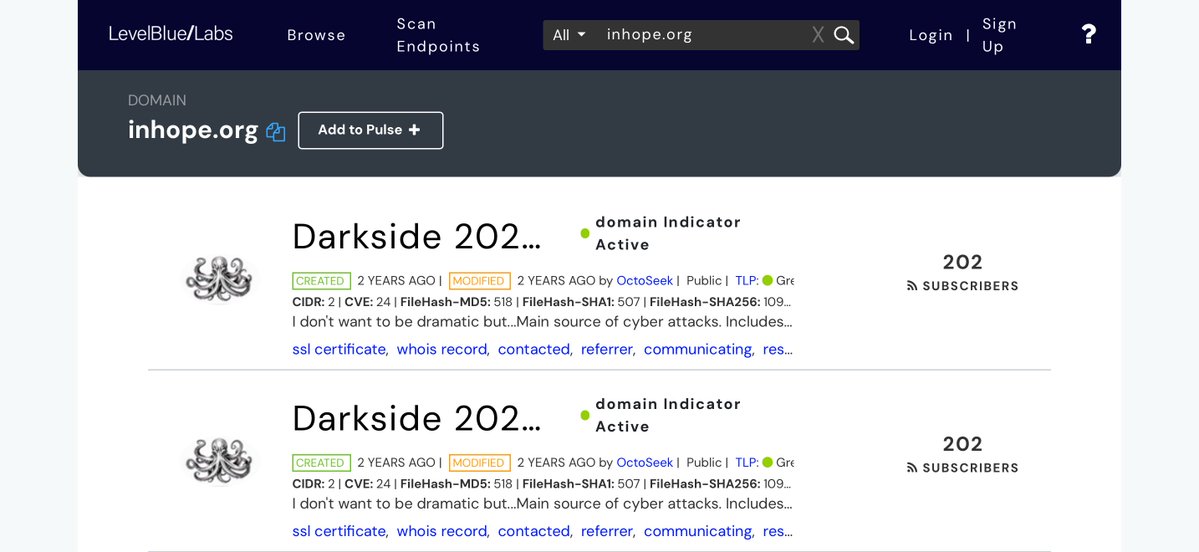Click the 'whois record' tag in second pulse
Screen dimensions: 1199x552
(442, 532)
